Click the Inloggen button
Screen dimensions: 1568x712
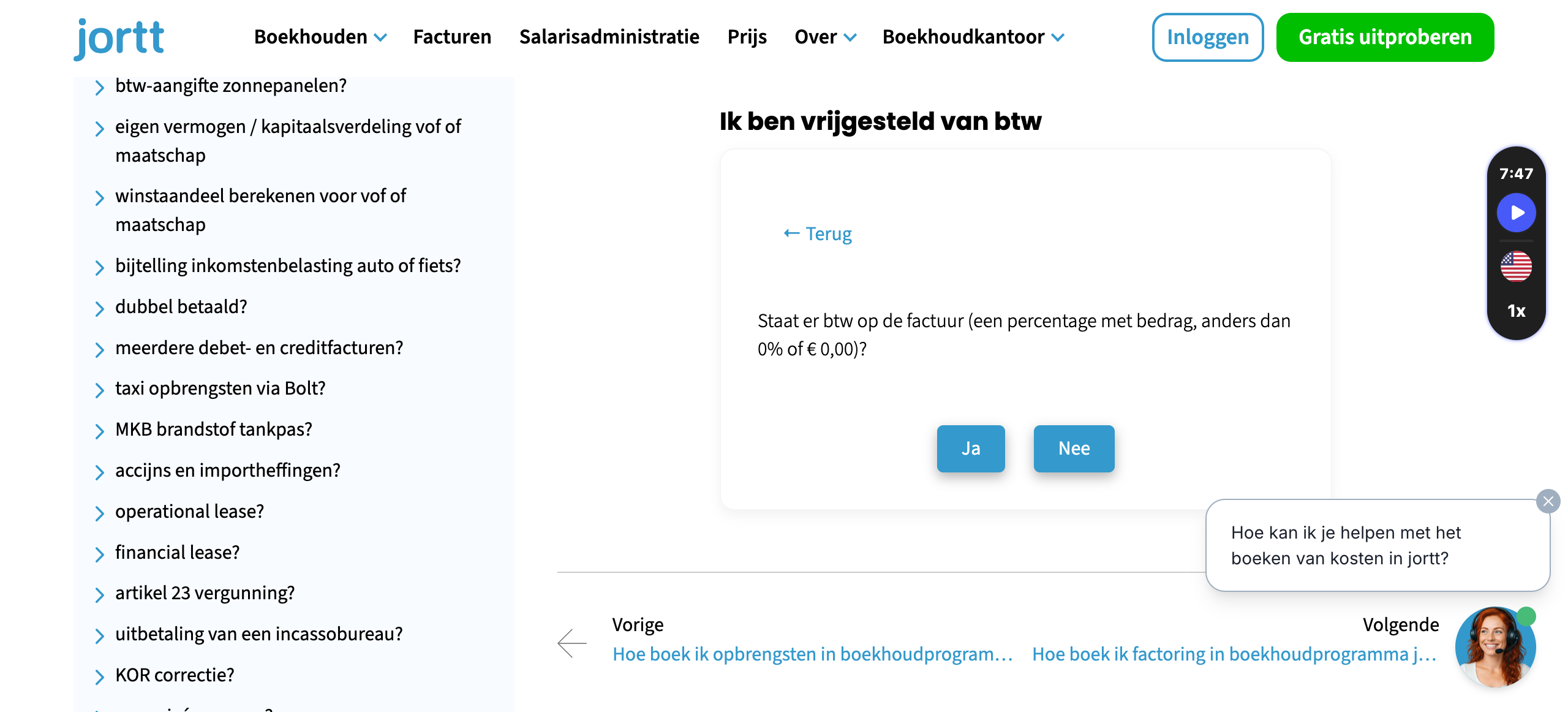click(x=1207, y=37)
